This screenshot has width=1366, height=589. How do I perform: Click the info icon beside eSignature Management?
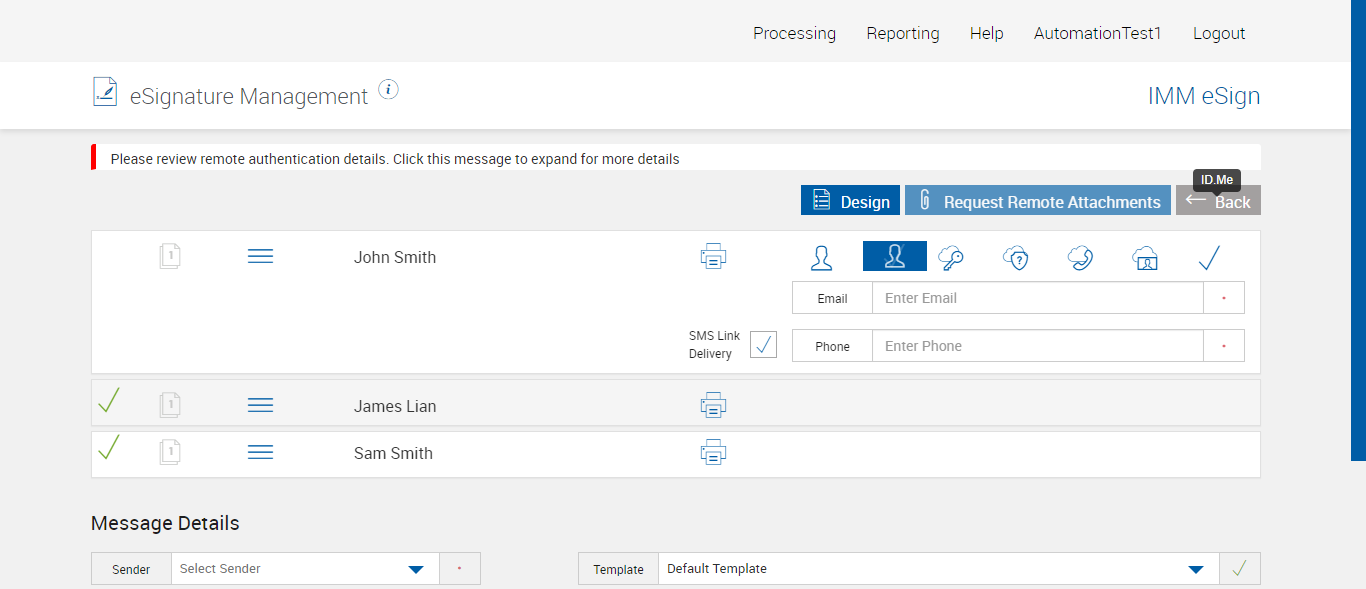coord(389,90)
